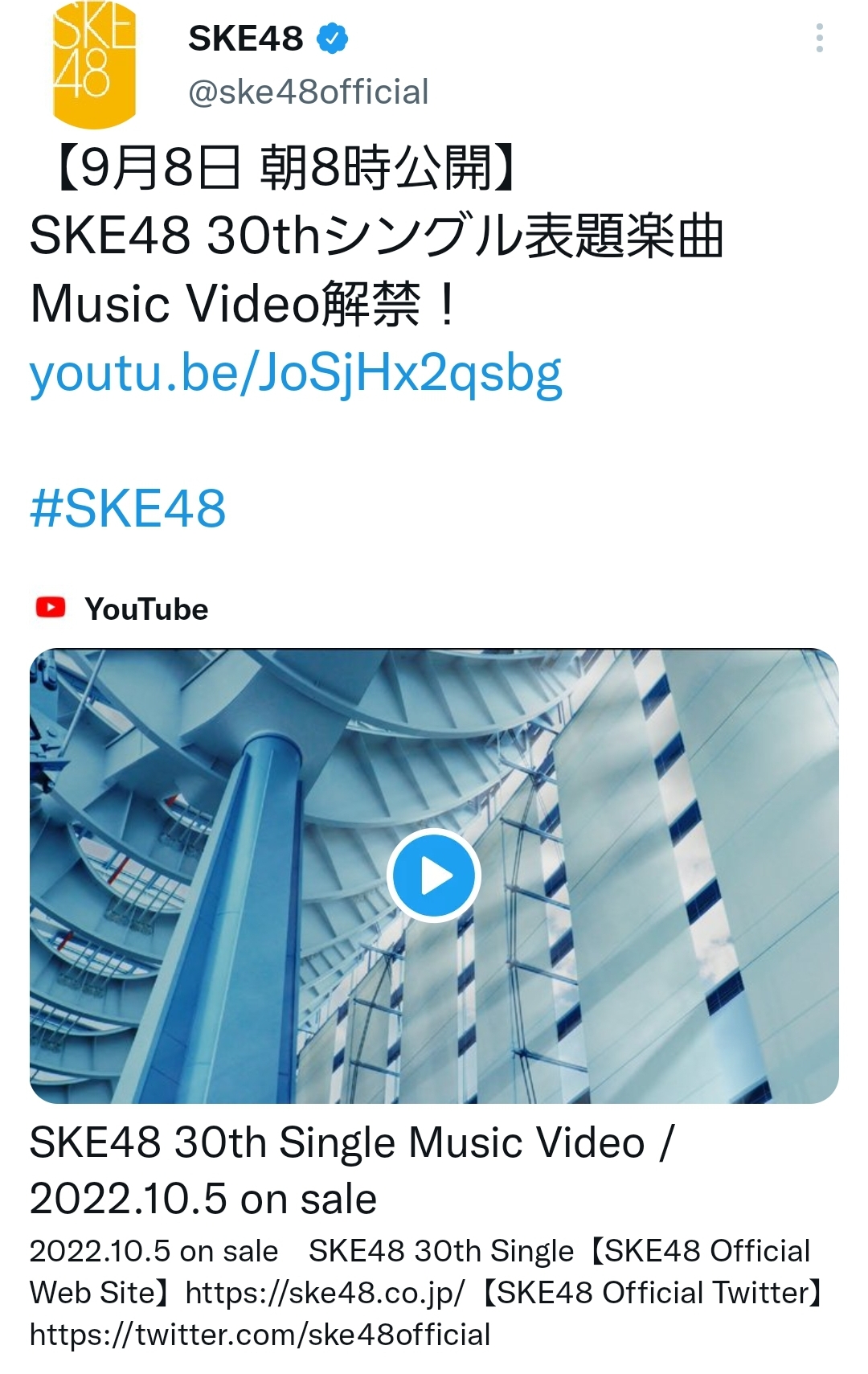Select the #SKE48 hashtag
The image size is (868, 1374).
point(128,508)
